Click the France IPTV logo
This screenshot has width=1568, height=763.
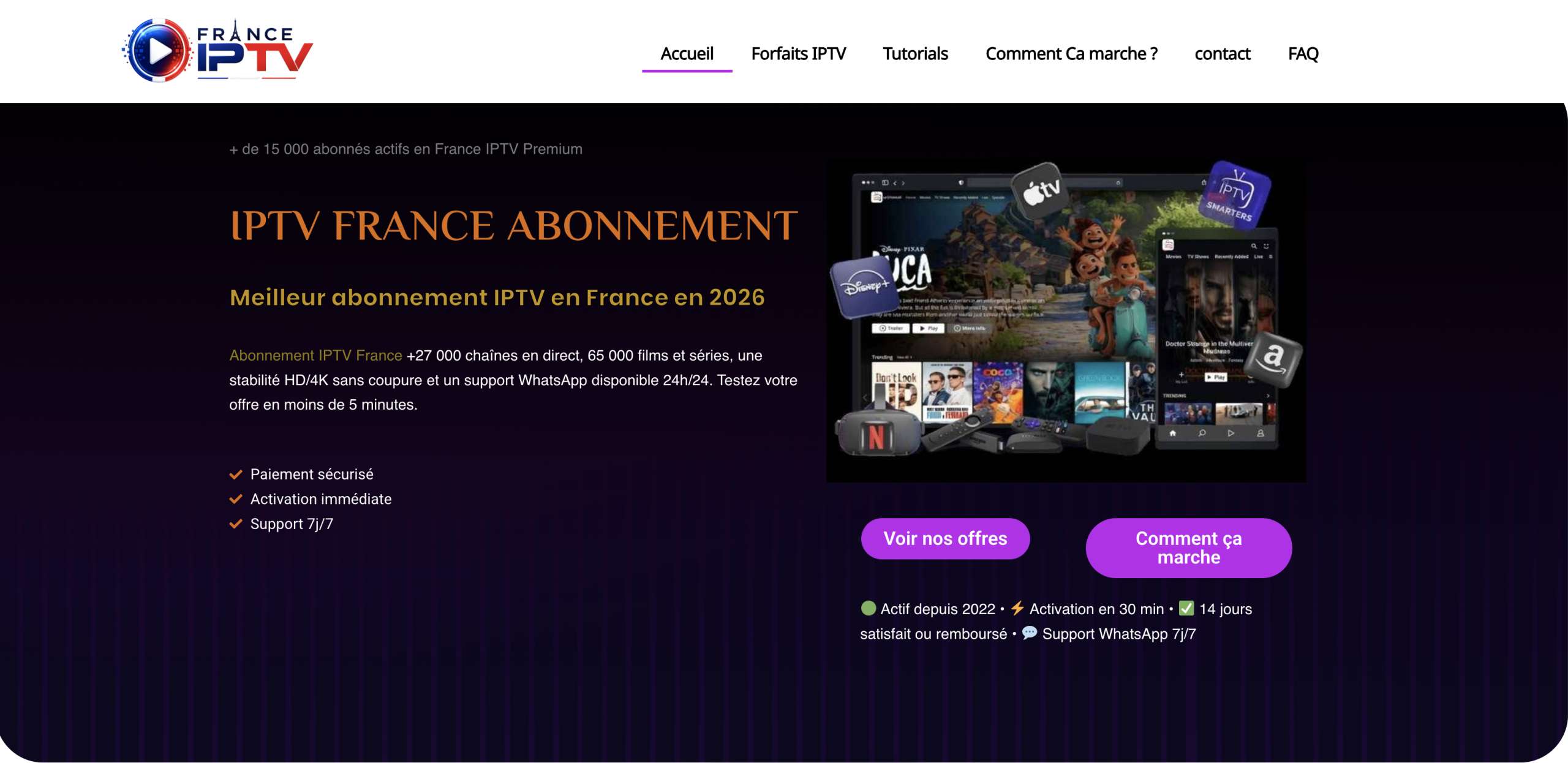tap(217, 50)
